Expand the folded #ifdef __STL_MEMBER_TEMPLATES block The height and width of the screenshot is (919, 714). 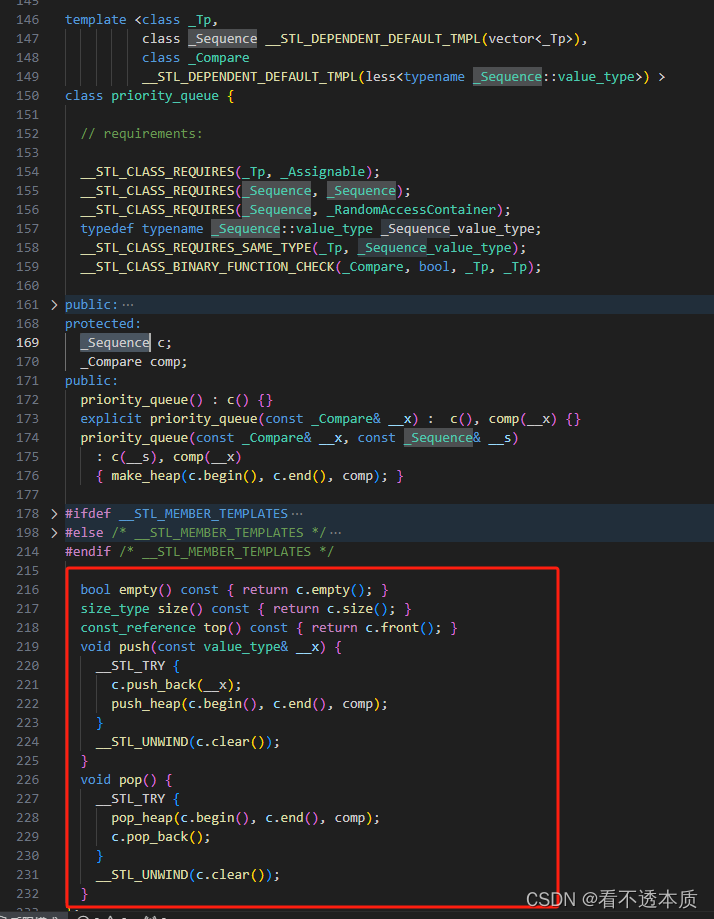54,514
